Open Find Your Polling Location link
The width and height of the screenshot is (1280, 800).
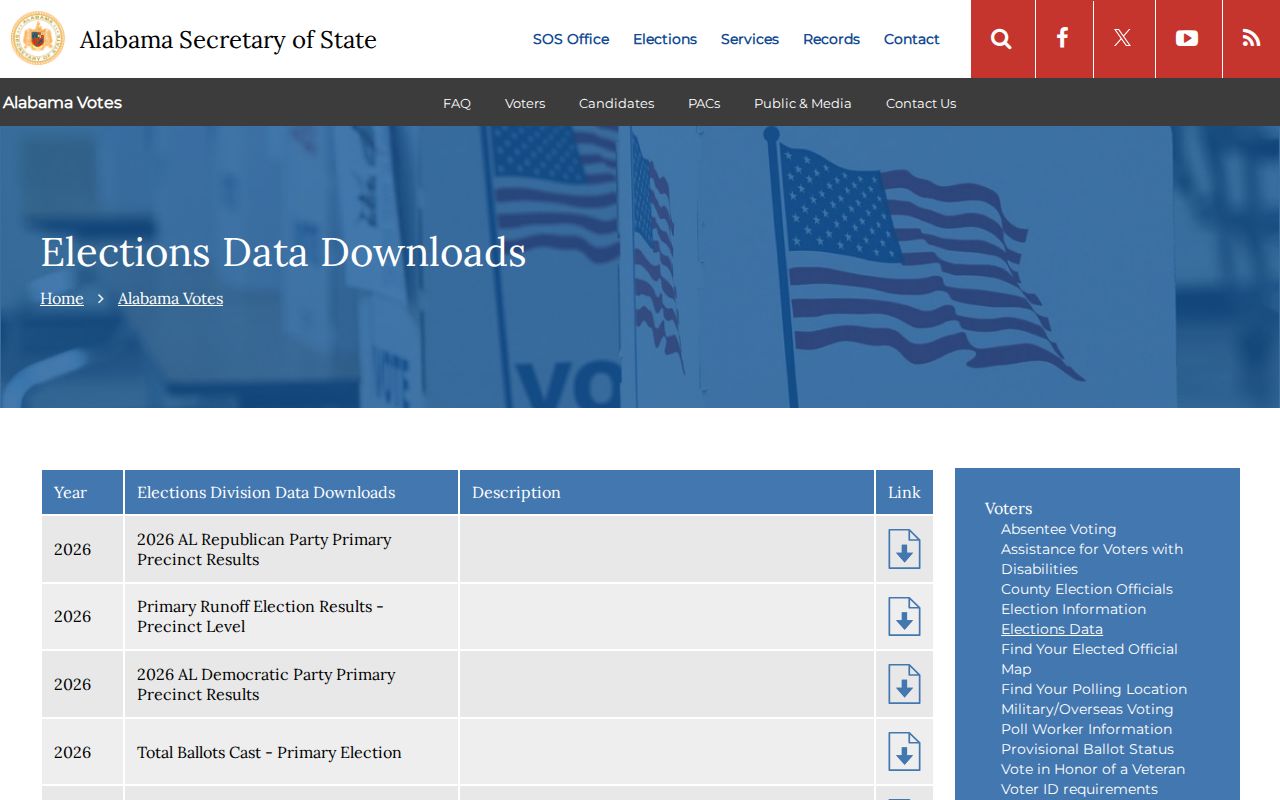click(x=1094, y=689)
